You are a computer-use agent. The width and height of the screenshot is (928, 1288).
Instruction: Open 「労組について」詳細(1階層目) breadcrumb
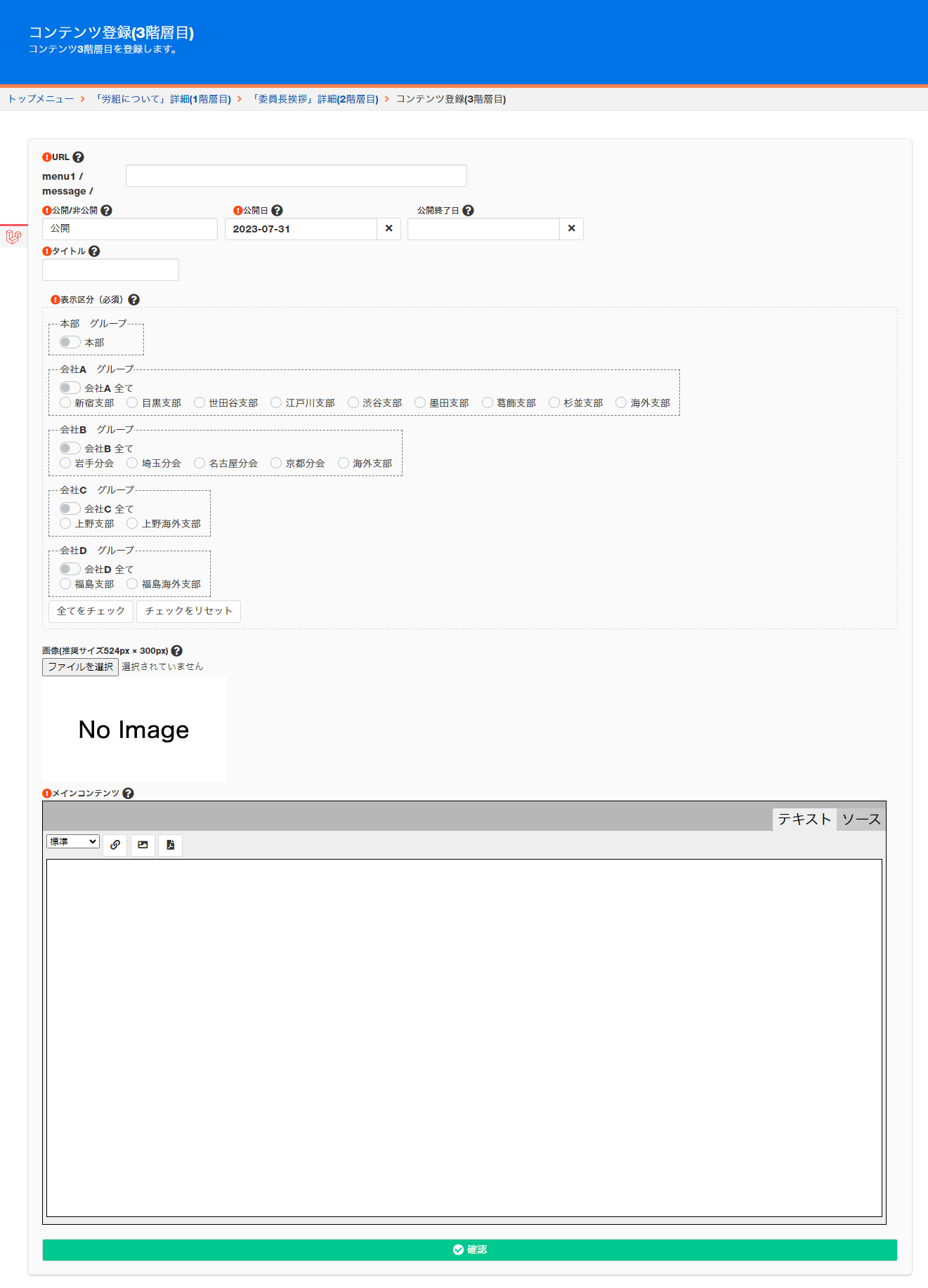(162, 99)
